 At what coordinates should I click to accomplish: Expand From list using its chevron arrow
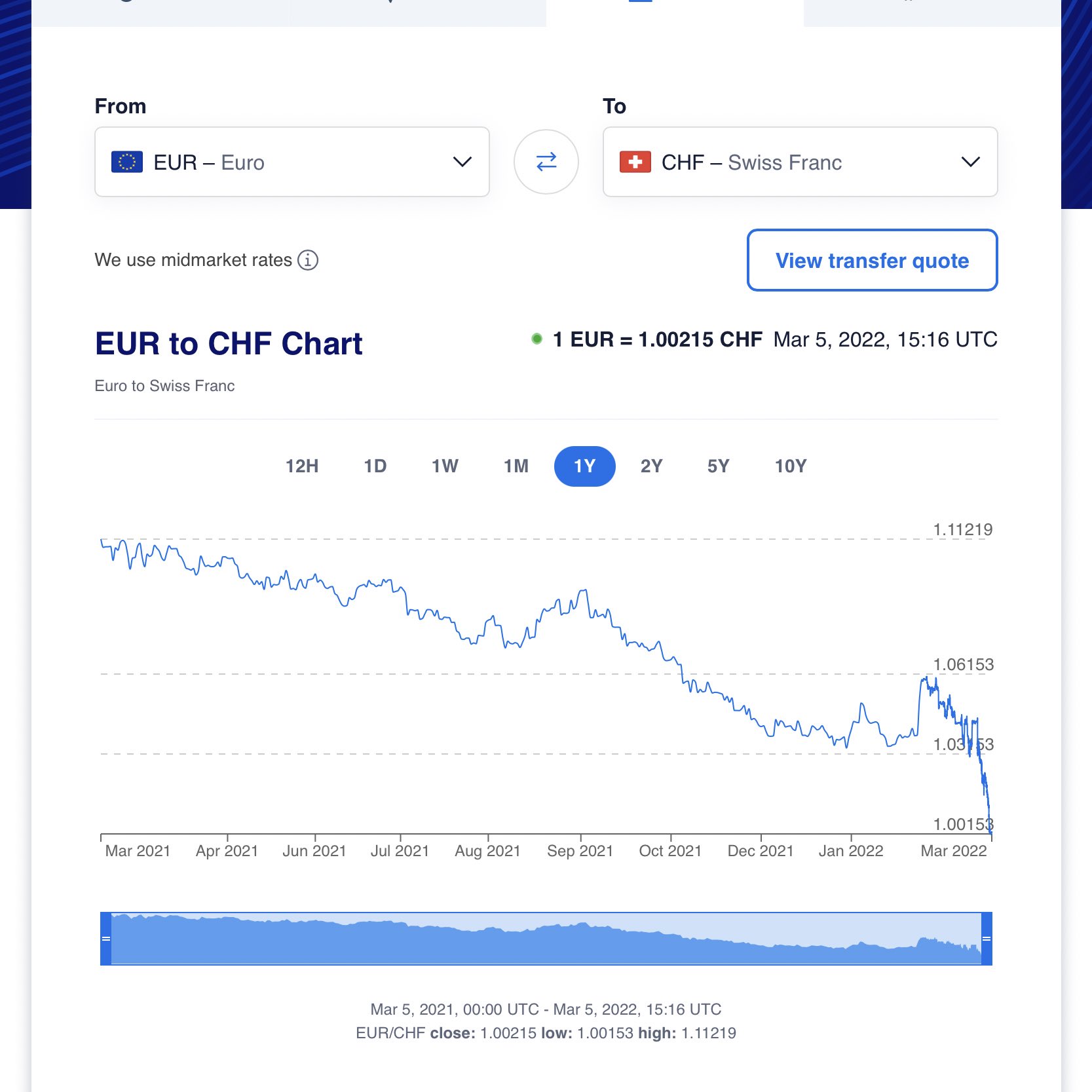[x=462, y=162]
